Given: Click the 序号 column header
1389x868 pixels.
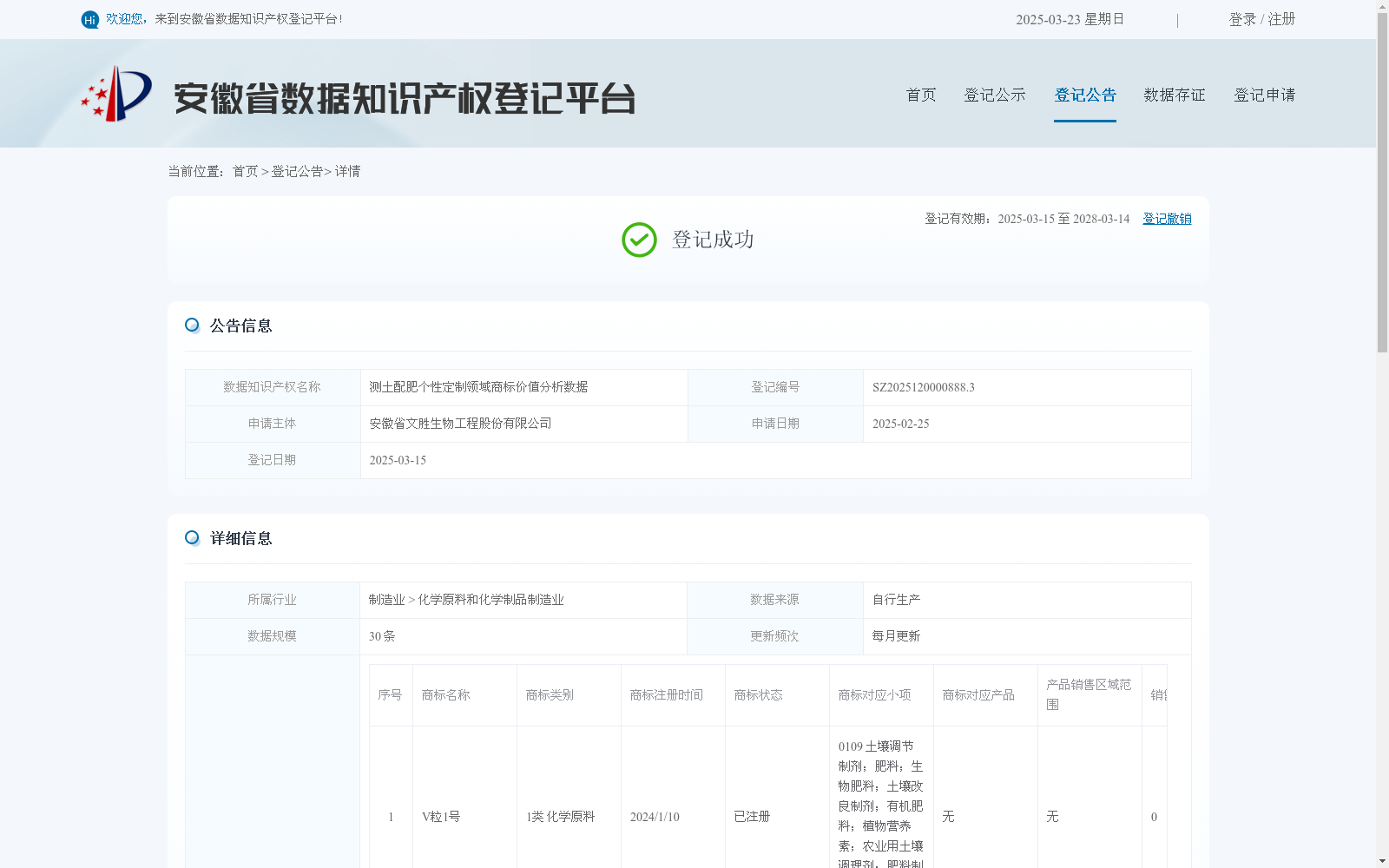Looking at the screenshot, I should 390,695.
